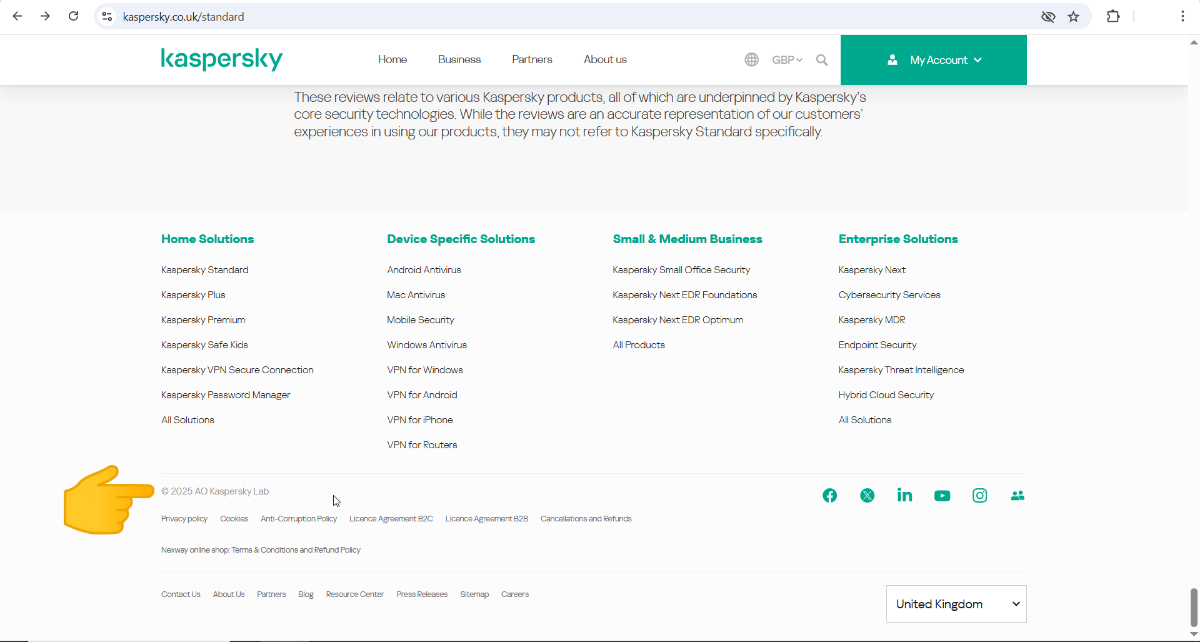
Task: Open Kaspersky's Instagram icon
Action: [980, 495]
